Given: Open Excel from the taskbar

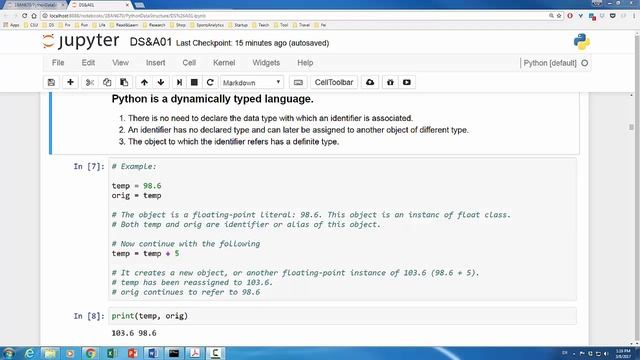Looking at the screenshot, I should 111,353.
